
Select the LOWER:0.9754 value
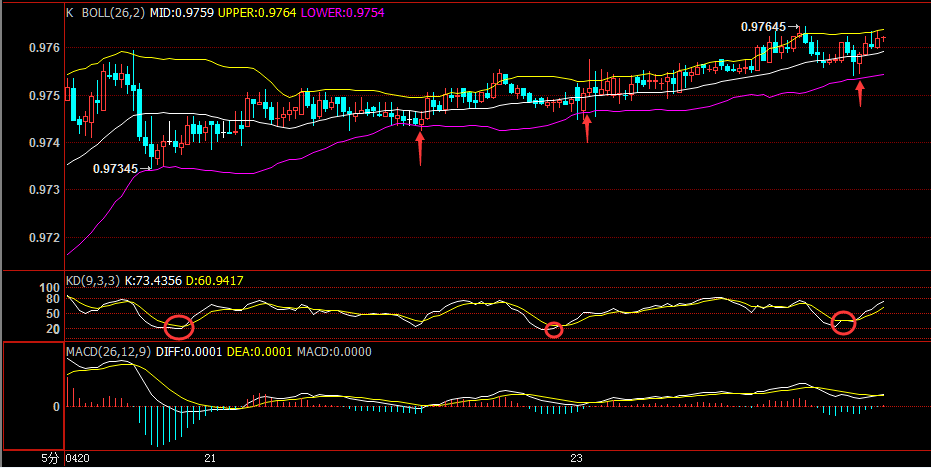343,12
